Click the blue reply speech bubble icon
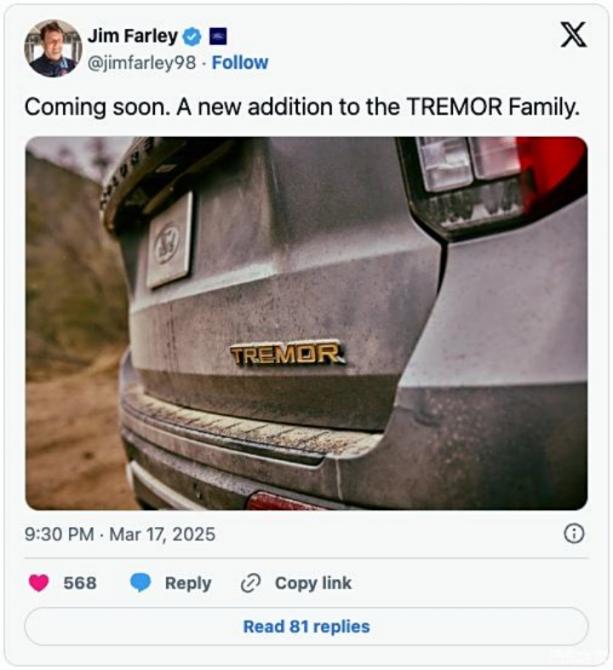 click(140, 583)
